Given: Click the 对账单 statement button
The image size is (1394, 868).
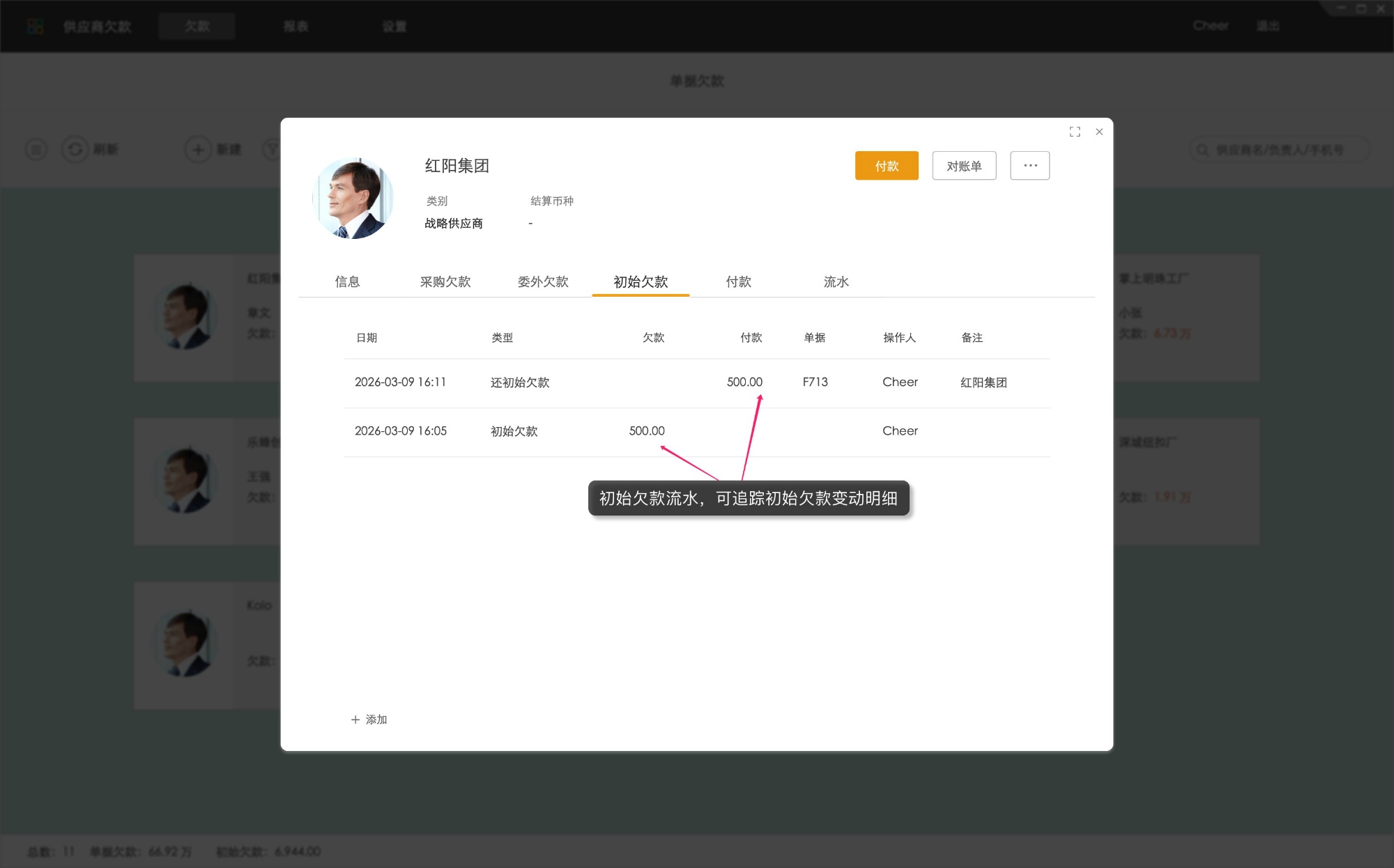Looking at the screenshot, I should pyautogui.click(x=964, y=165).
